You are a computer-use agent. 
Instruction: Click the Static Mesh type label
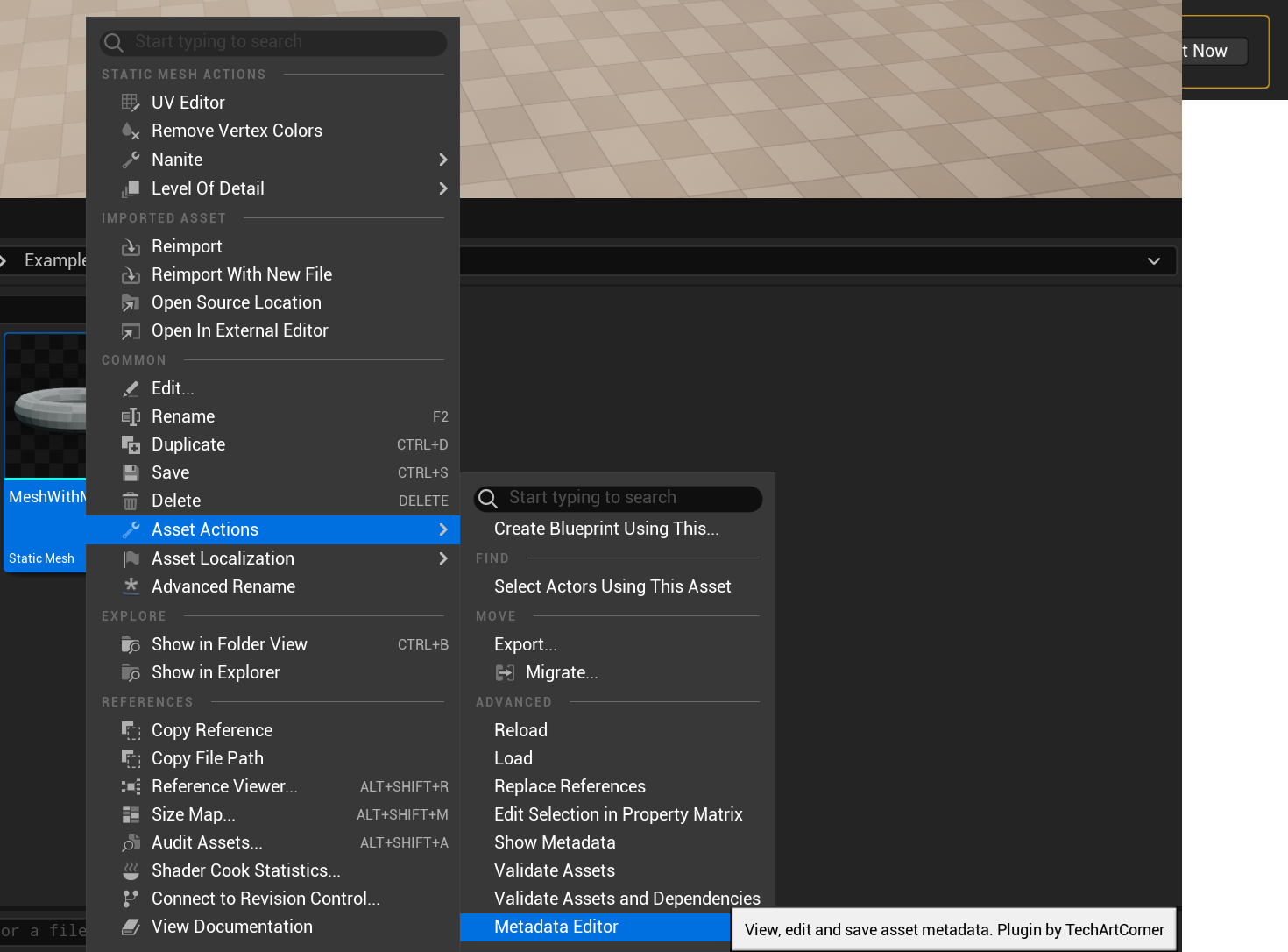coord(41,558)
